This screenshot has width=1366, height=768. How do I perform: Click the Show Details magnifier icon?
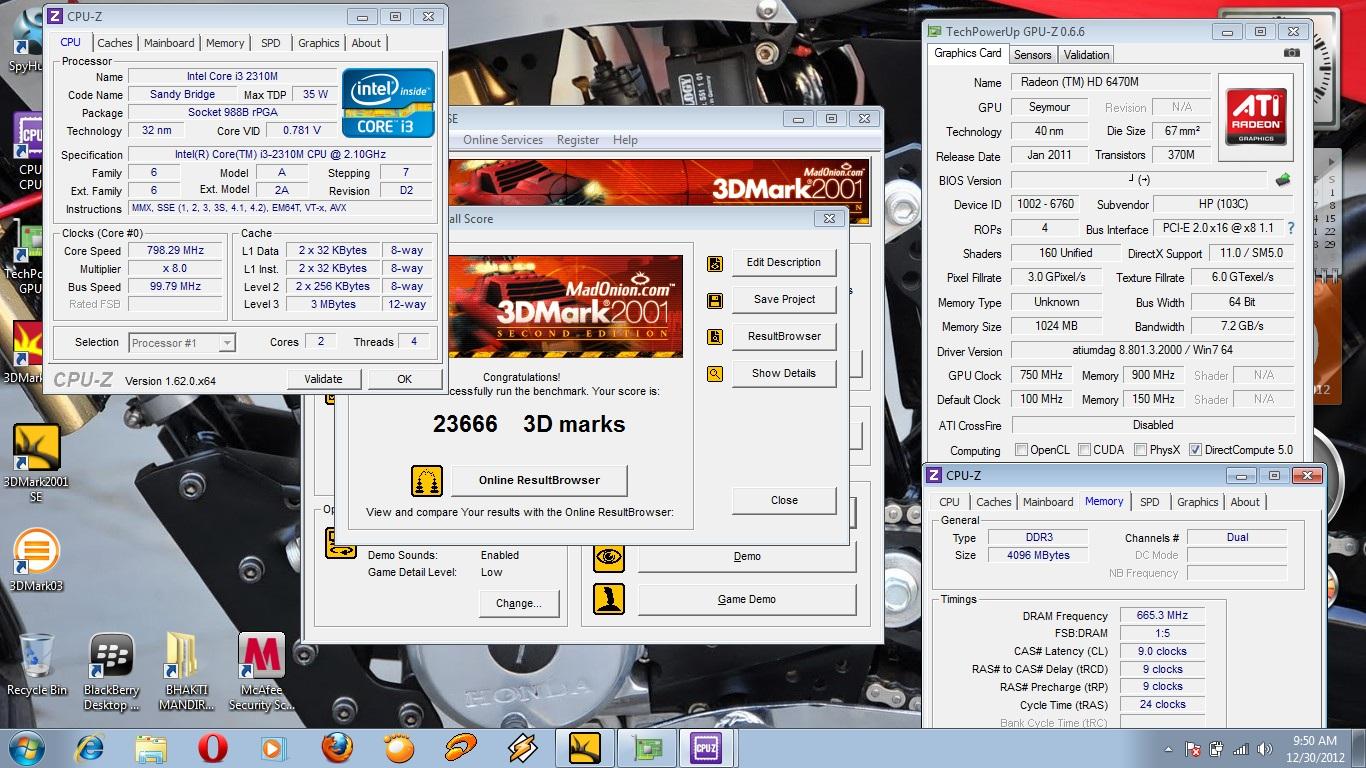pos(714,374)
